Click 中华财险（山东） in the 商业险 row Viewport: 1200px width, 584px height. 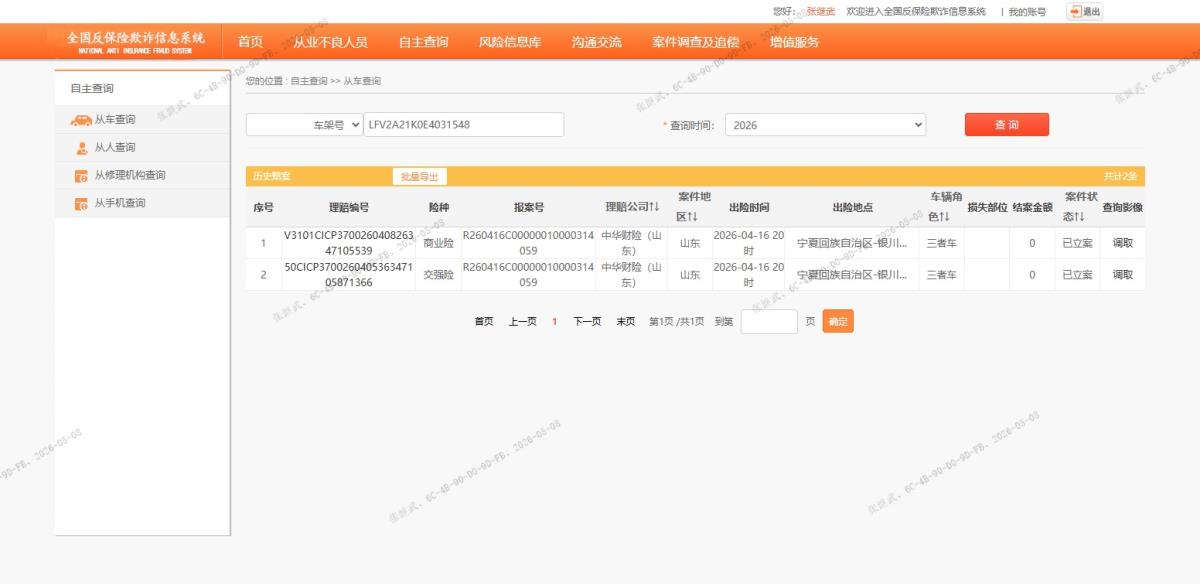point(632,243)
